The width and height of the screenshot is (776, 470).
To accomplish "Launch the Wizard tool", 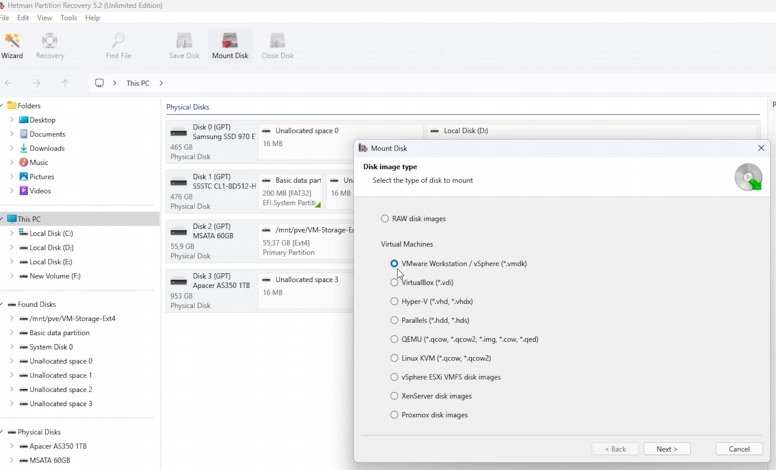I will click(x=12, y=46).
